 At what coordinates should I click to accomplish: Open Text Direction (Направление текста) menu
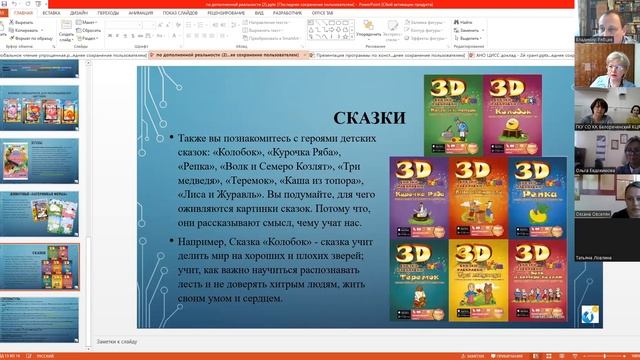[x=266, y=22]
